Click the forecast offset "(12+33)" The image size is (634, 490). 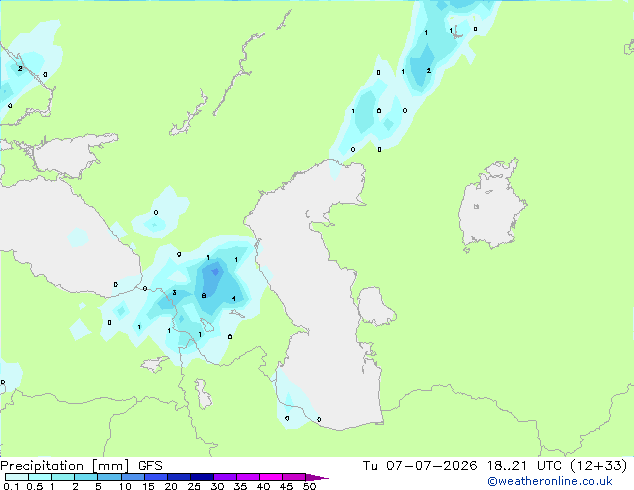pyautogui.click(x=598, y=466)
